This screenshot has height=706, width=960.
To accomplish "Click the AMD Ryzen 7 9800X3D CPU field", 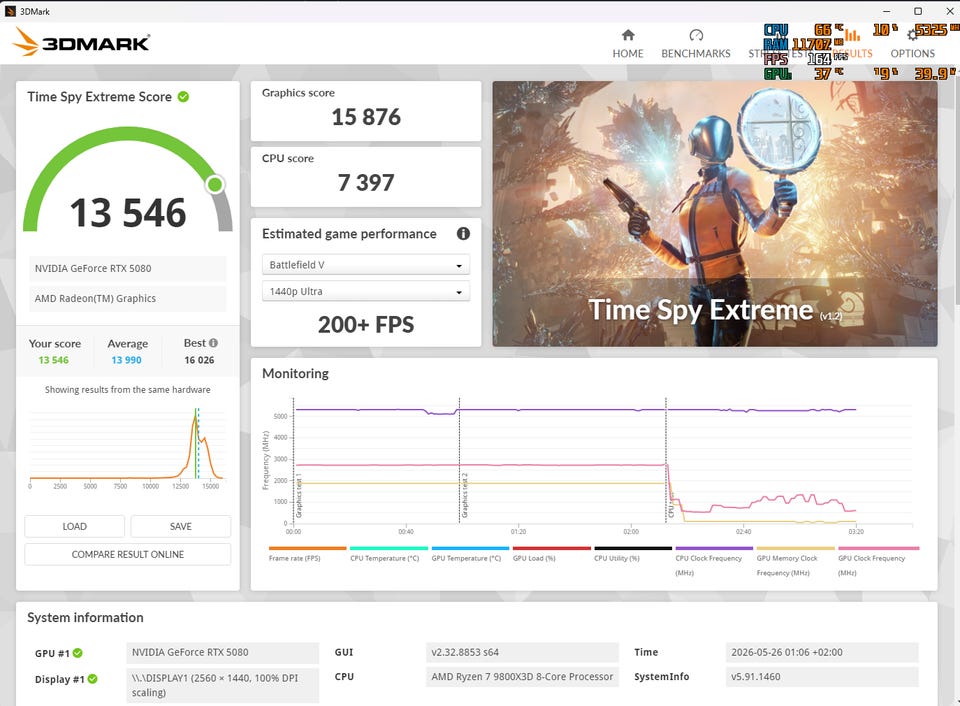I will click(522, 677).
